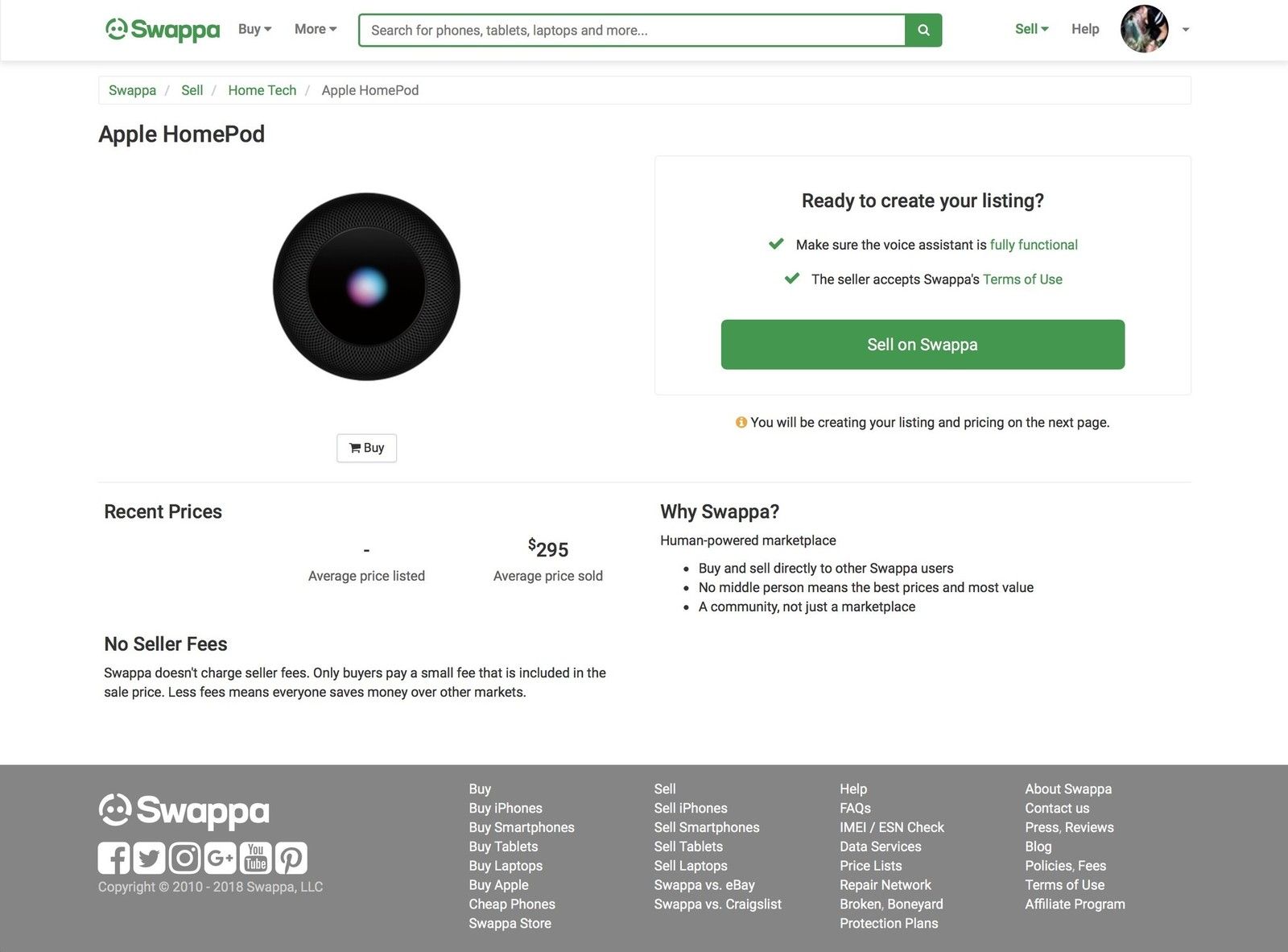This screenshot has height=952, width=1288.
Task: Click the Buy button with cart icon
Action: (366, 448)
